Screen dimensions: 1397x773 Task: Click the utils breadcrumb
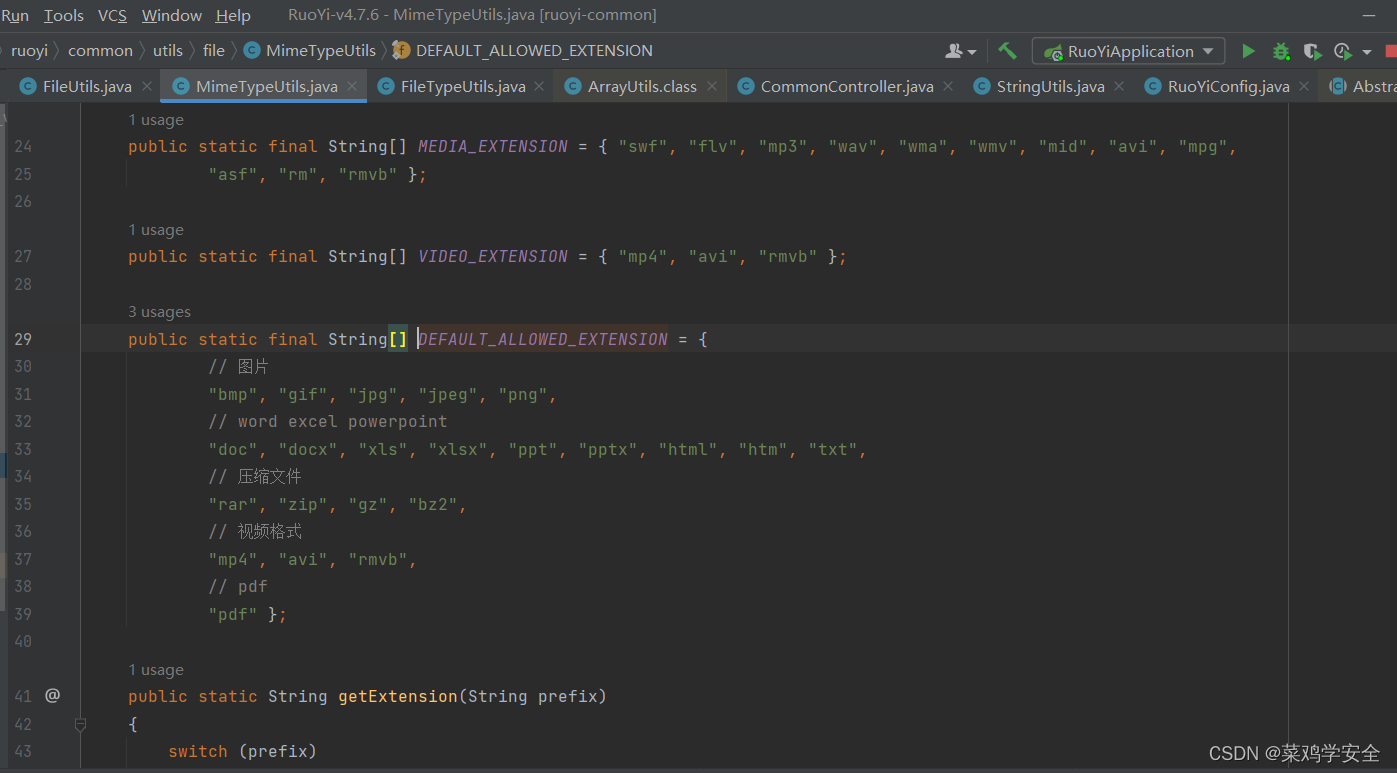pos(168,50)
